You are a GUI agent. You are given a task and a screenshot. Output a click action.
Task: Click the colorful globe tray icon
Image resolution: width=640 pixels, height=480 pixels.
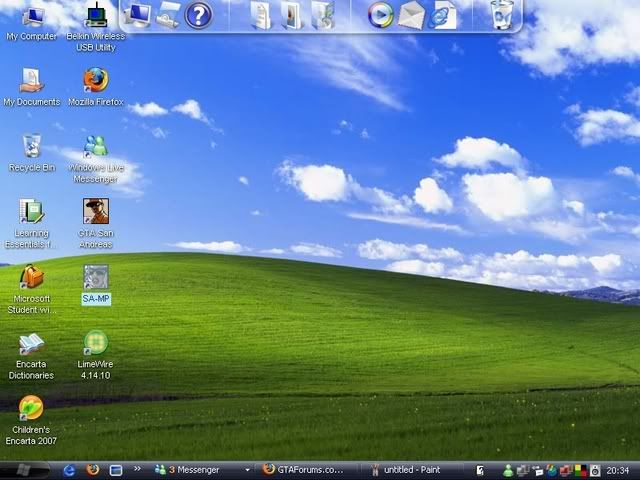[552, 471]
